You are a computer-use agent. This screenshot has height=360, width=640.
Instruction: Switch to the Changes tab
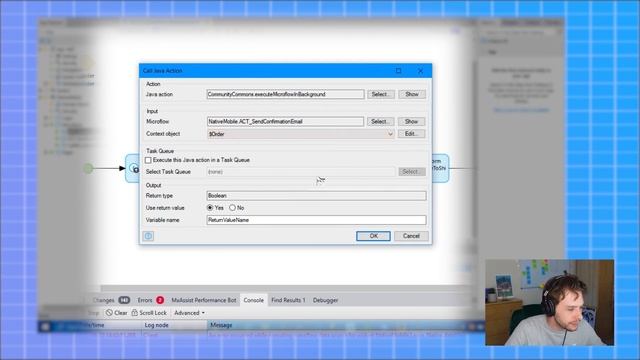point(111,300)
